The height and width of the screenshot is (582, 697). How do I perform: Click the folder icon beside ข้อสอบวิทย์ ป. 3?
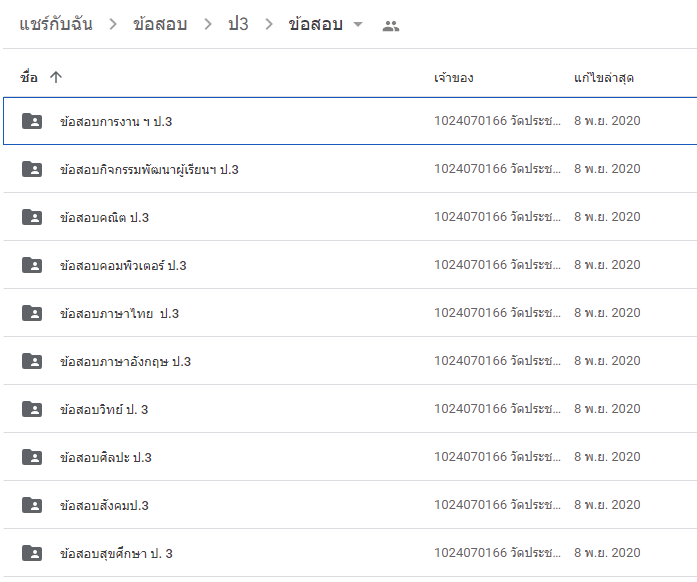[32, 409]
